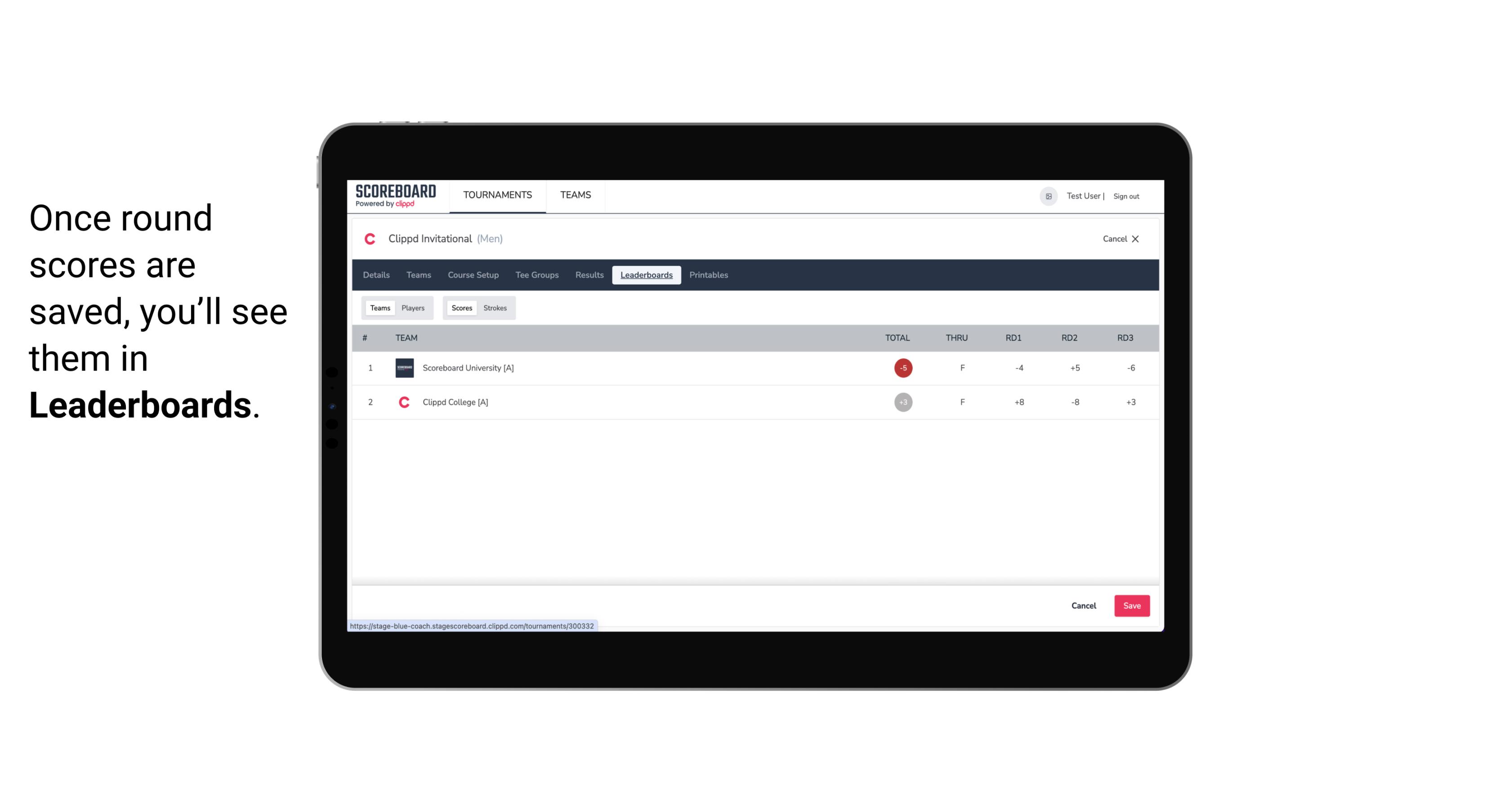
Task: Click the Cancel button
Action: pyautogui.click(x=1084, y=605)
